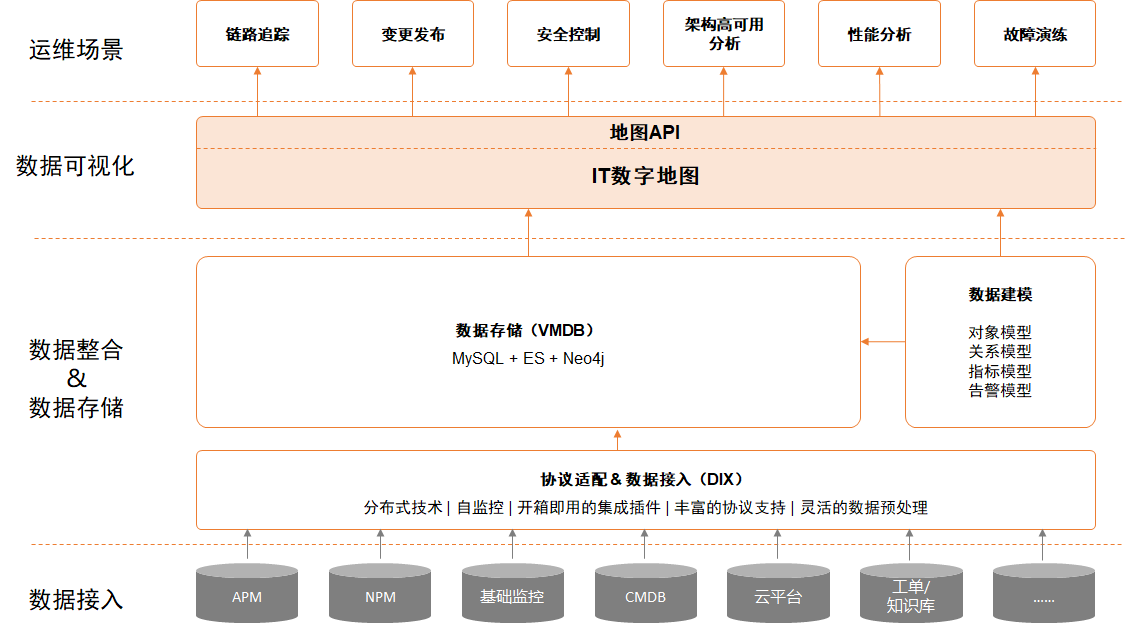The width and height of the screenshot is (1125, 627).
Task: Select the APM data source cylinder
Action: tap(246, 593)
